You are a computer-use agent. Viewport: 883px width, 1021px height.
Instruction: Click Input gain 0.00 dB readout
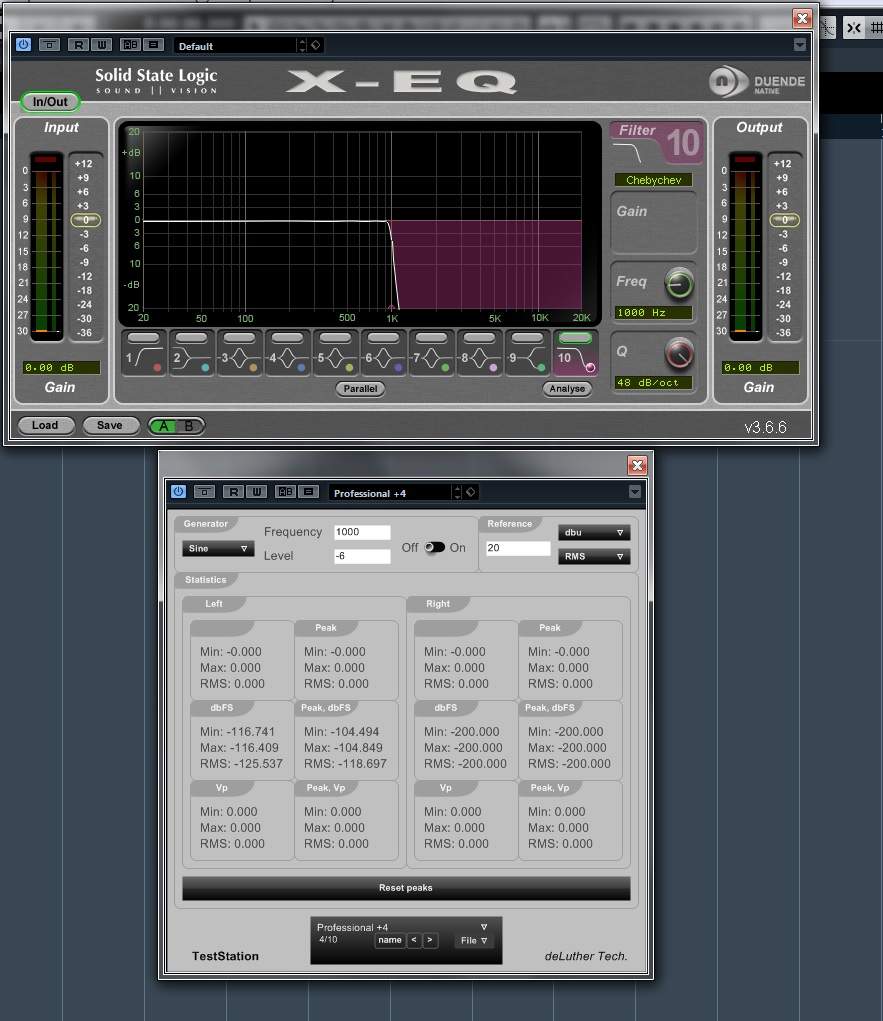[x=61, y=367]
